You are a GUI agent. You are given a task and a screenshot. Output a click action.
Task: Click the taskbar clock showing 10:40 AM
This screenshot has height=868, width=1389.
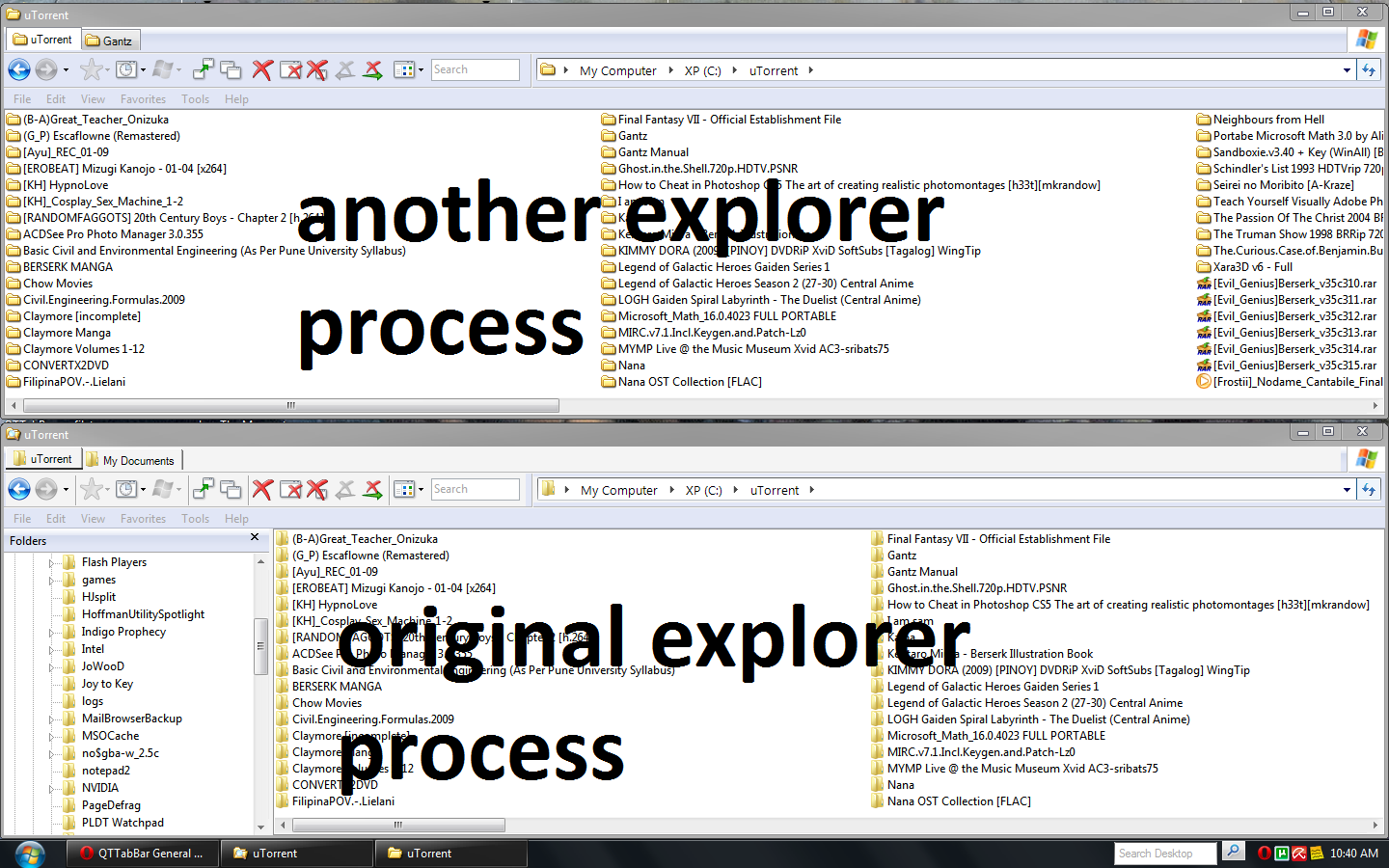(1354, 854)
